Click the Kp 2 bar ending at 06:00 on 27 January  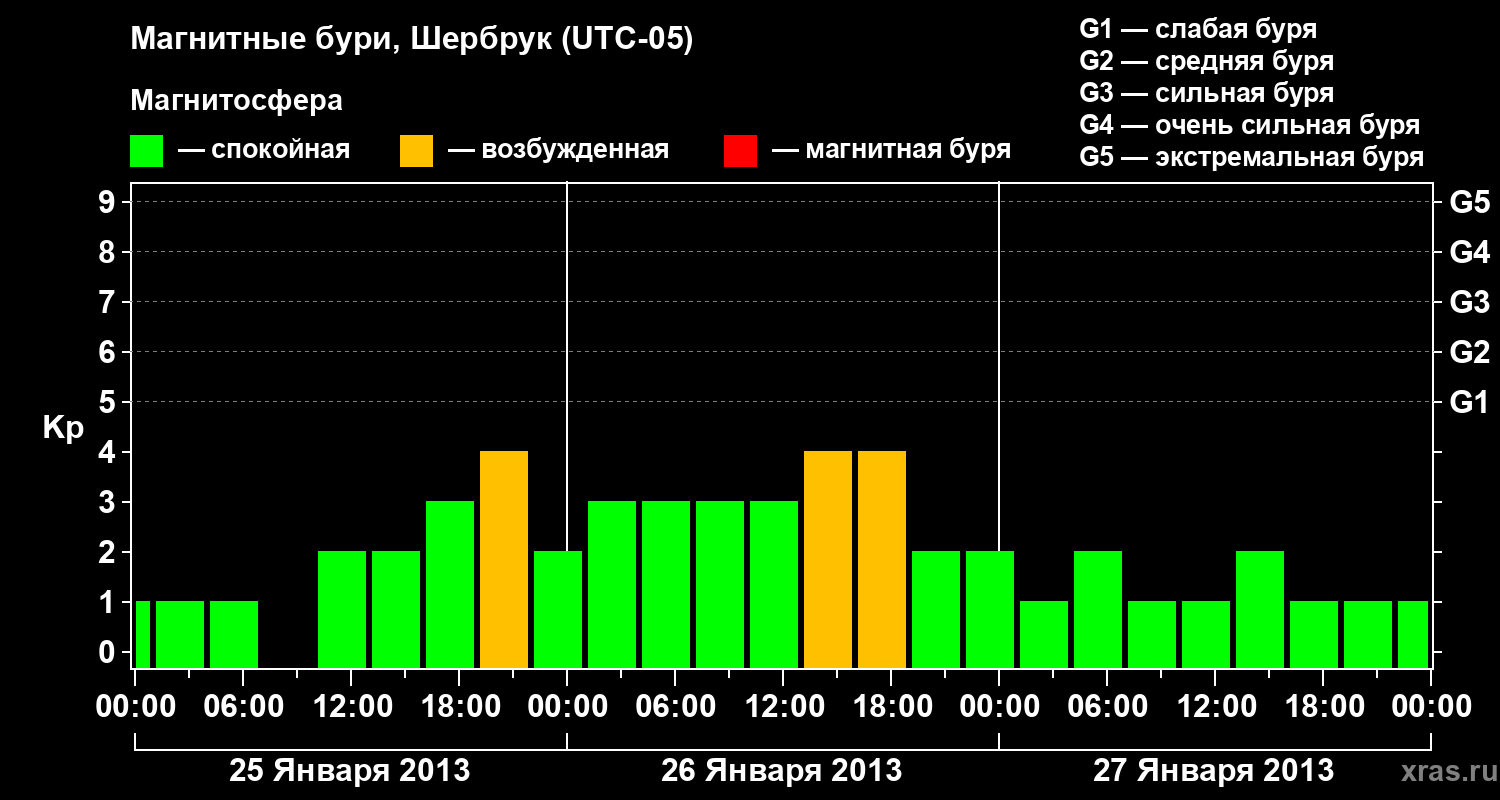click(1098, 609)
